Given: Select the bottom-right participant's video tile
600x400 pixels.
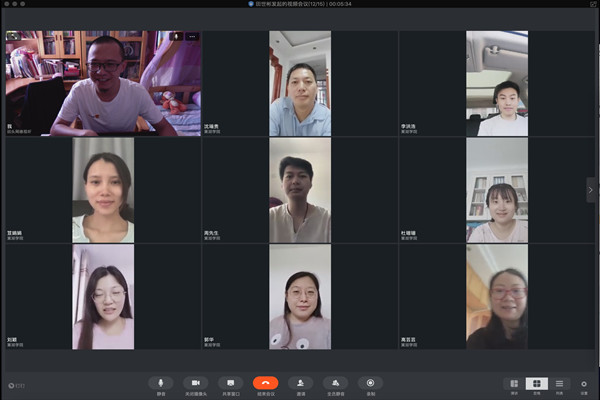Looking at the screenshot, I should (496, 297).
